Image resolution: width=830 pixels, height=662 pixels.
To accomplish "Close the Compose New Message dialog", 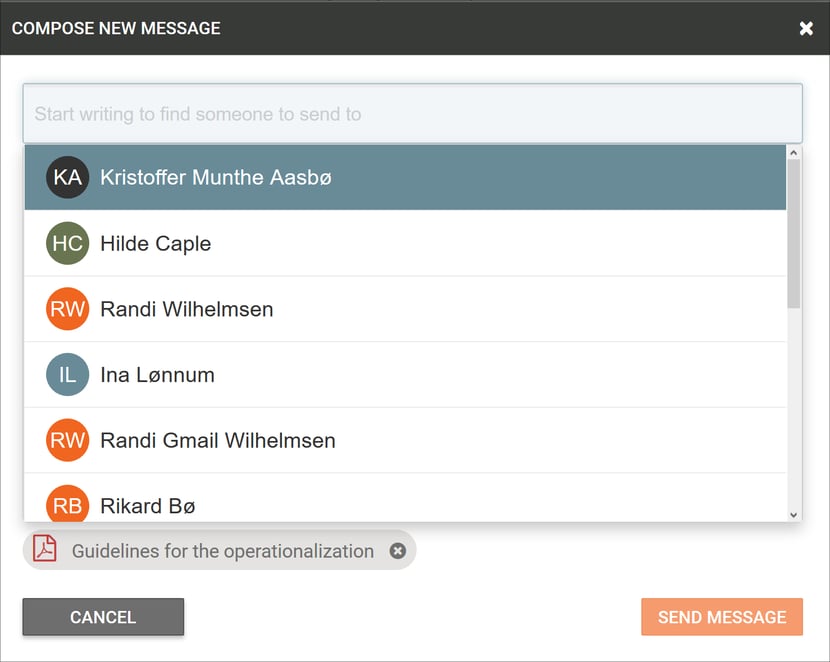I will tap(806, 28).
